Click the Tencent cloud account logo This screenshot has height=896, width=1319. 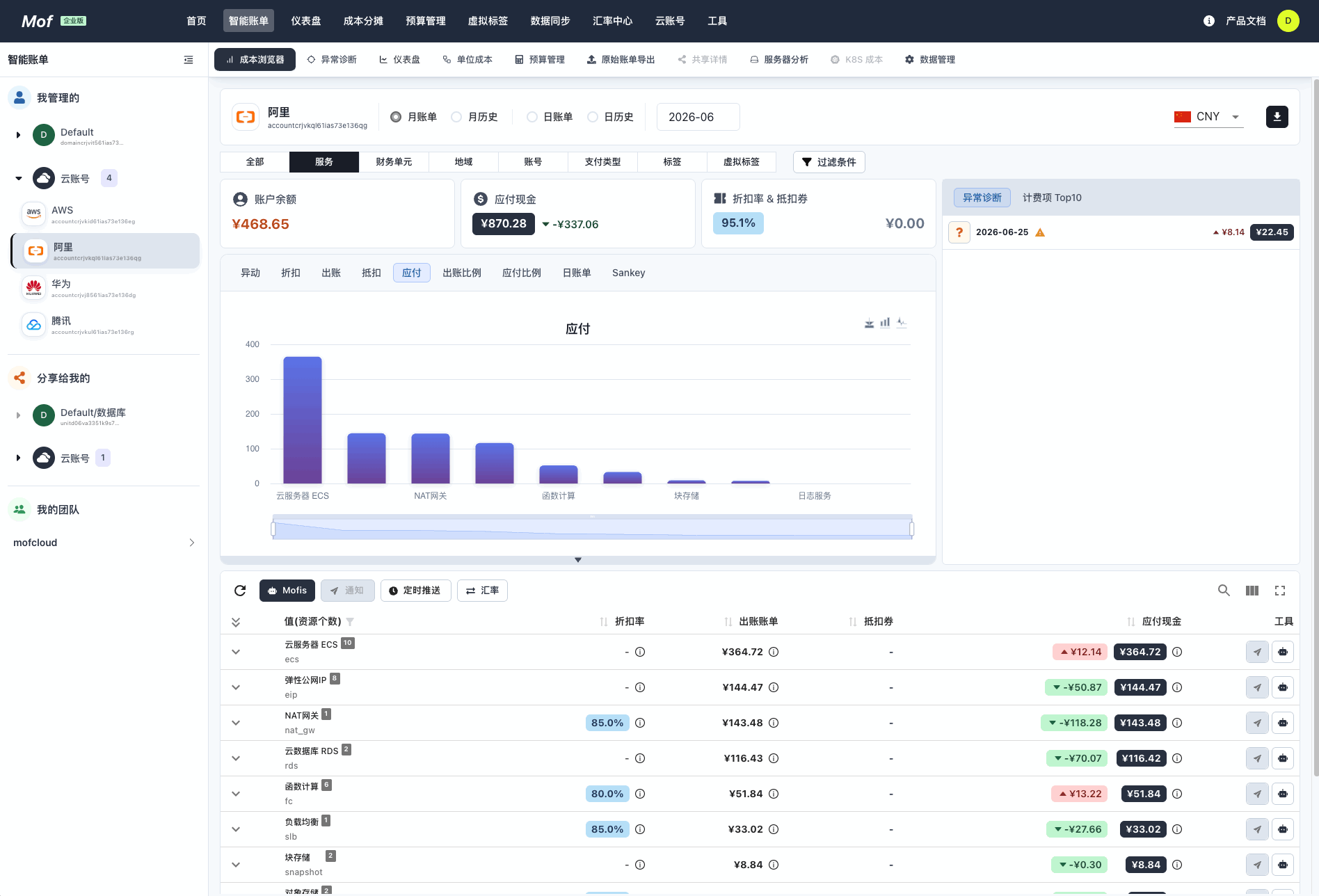[x=33, y=323]
